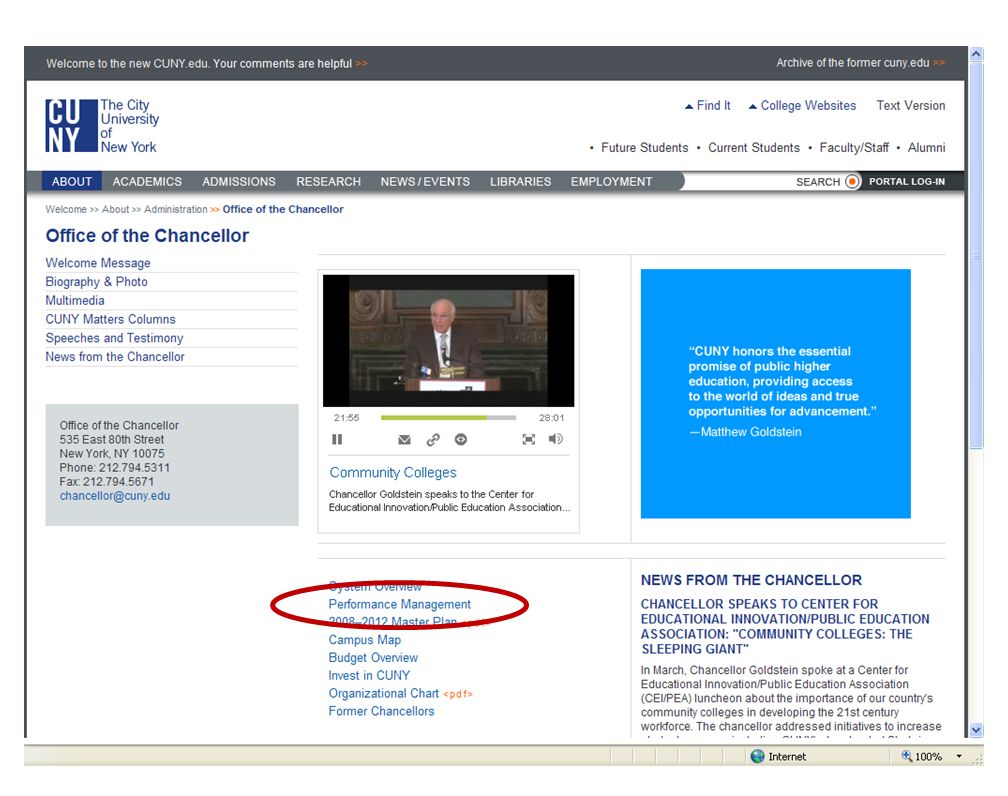Image resolution: width=1008 pixels, height=796 pixels.
Task: Toggle fullscreen on the video player
Action: (528, 439)
